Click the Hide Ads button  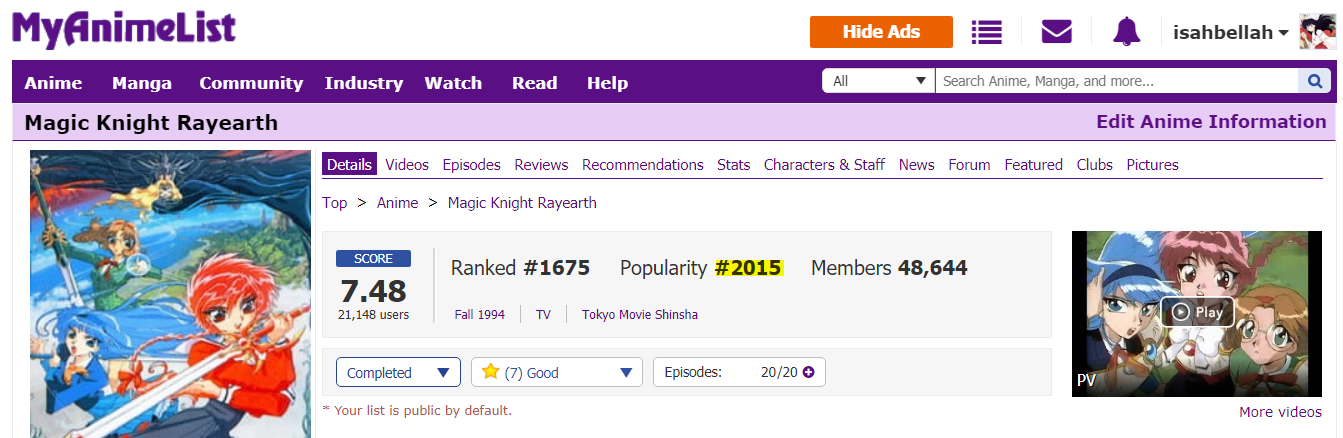[881, 32]
